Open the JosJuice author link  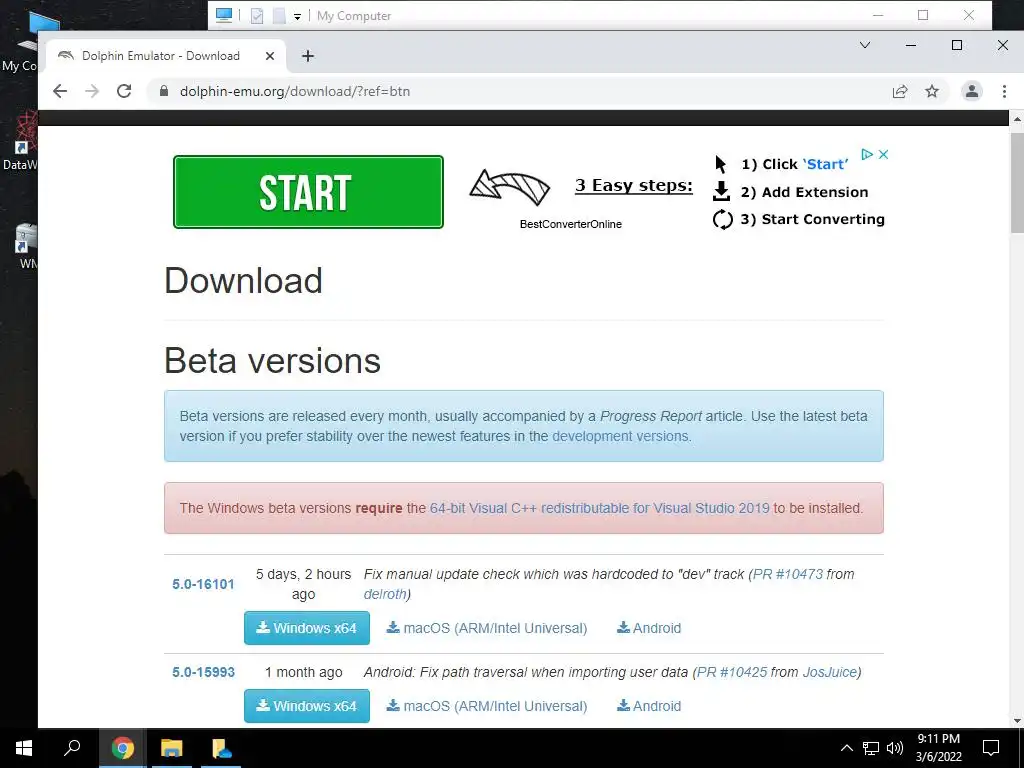829,672
